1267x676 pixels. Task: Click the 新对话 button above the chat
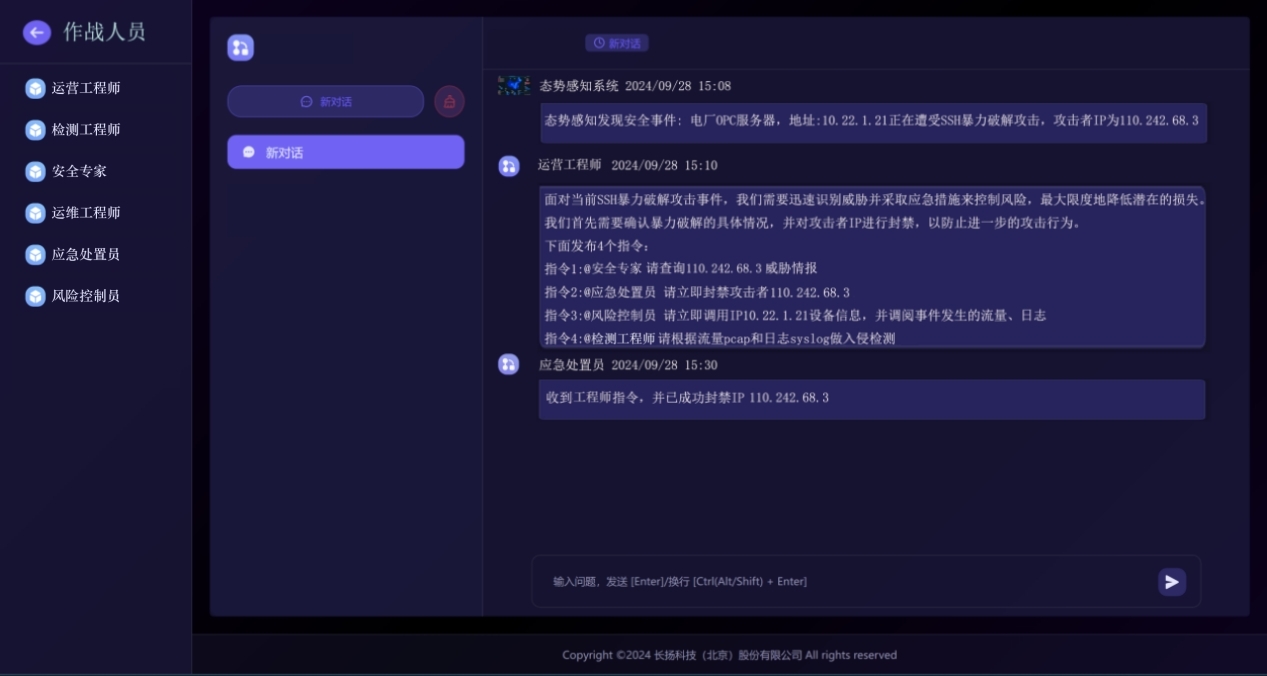point(617,42)
